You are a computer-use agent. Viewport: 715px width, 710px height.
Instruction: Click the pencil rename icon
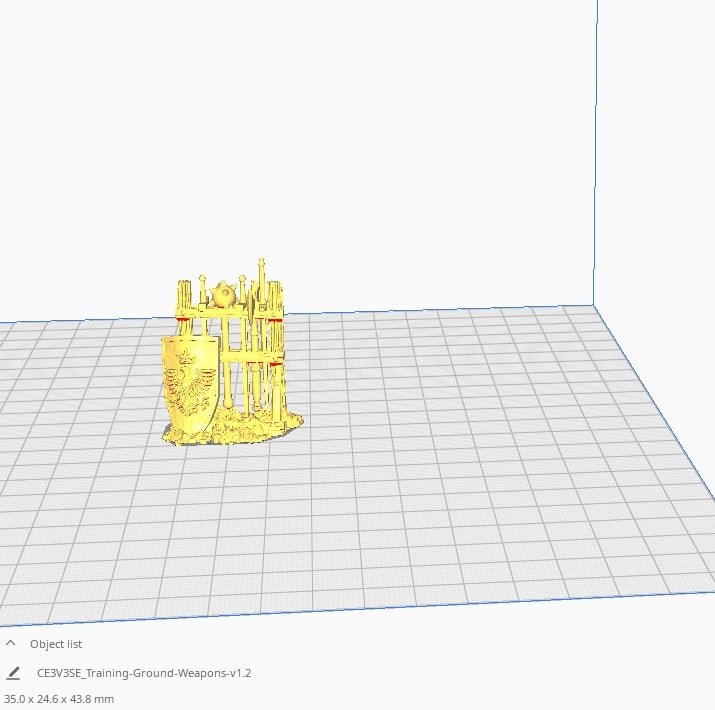coord(13,673)
